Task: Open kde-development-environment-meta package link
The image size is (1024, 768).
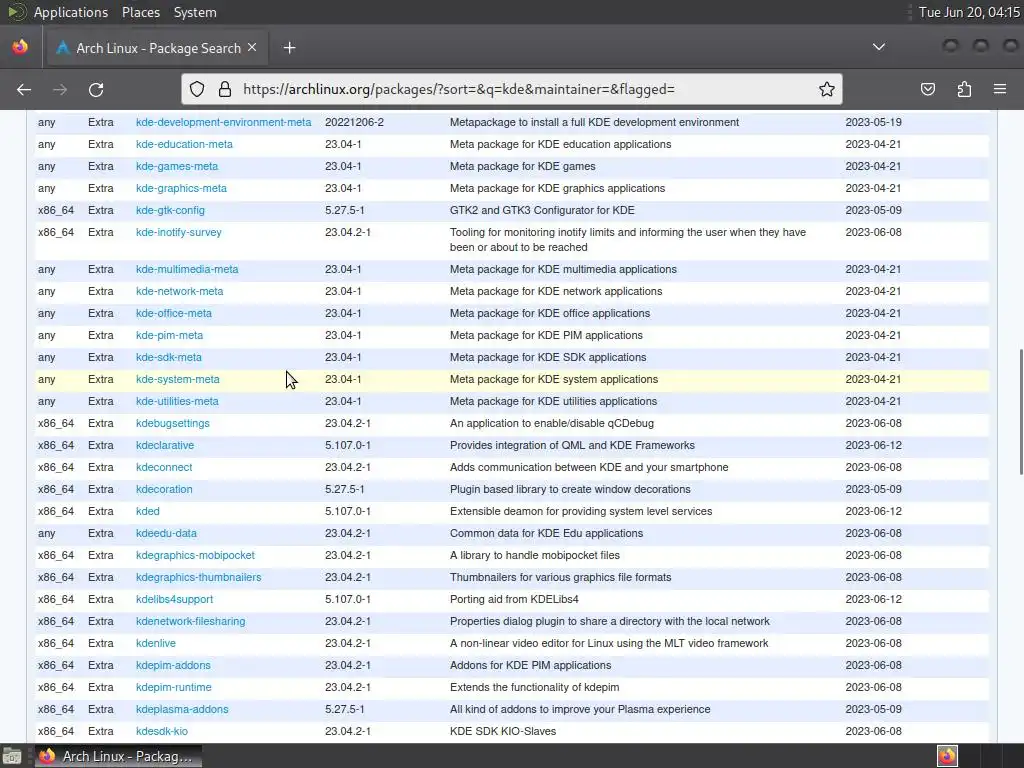Action: coord(223,122)
